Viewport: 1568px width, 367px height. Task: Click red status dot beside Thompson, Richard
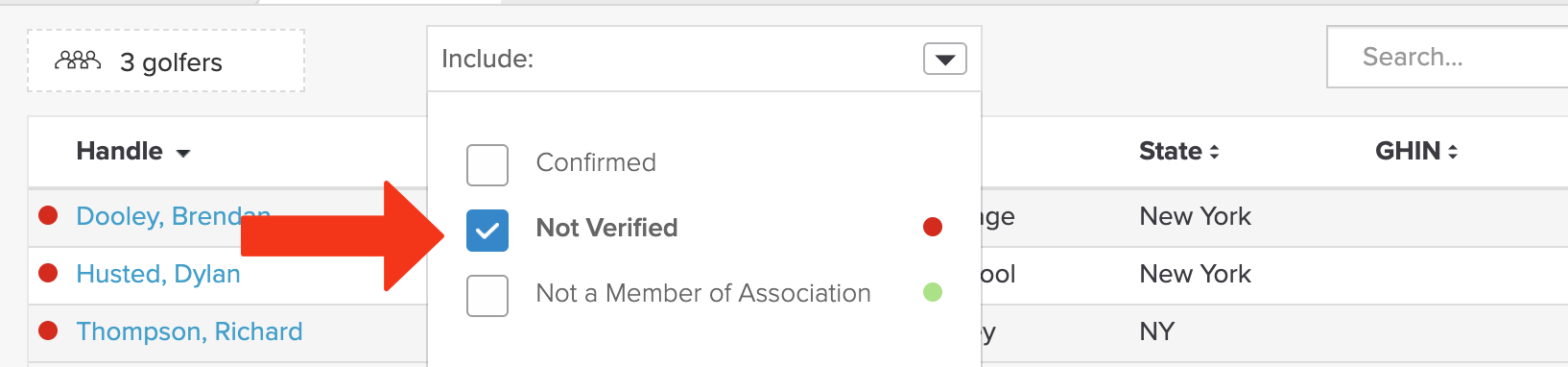[x=48, y=330]
